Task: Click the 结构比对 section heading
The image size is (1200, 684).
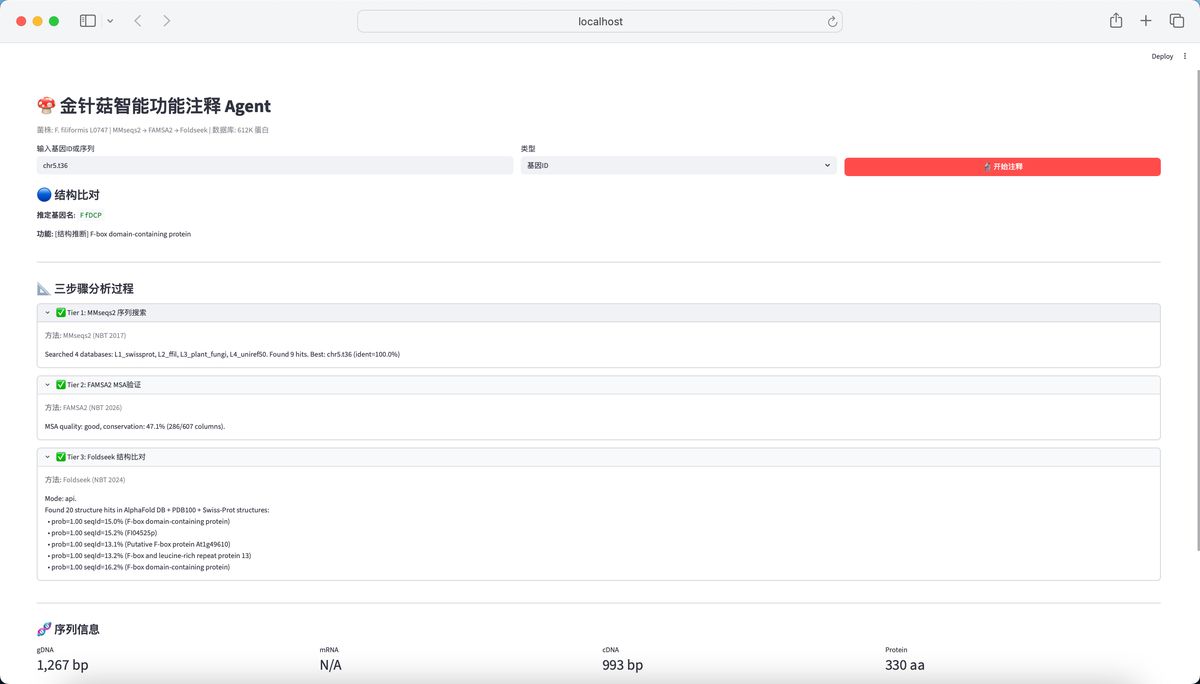Action: tap(68, 195)
